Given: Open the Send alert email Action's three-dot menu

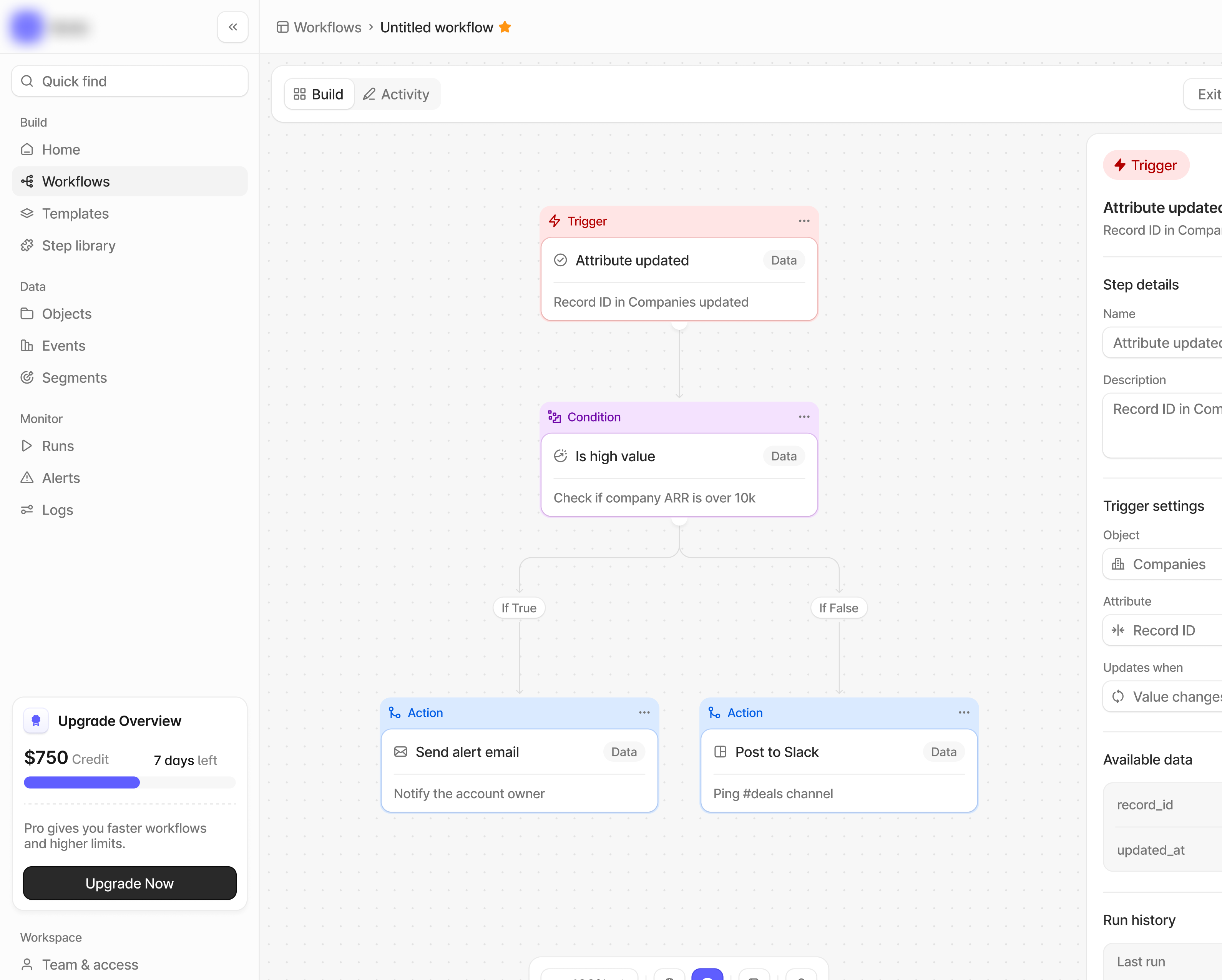Looking at the screenshot, I should click(644, 713).
